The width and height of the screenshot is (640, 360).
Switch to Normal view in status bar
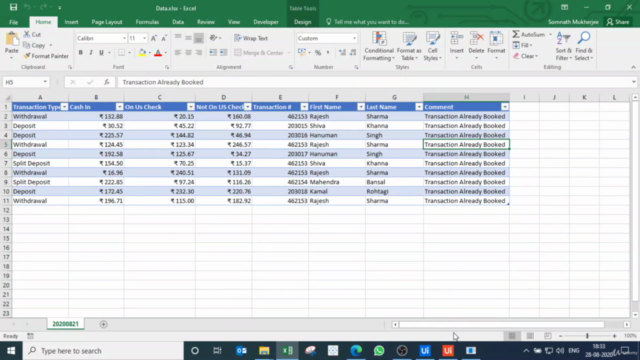[512, 336]
